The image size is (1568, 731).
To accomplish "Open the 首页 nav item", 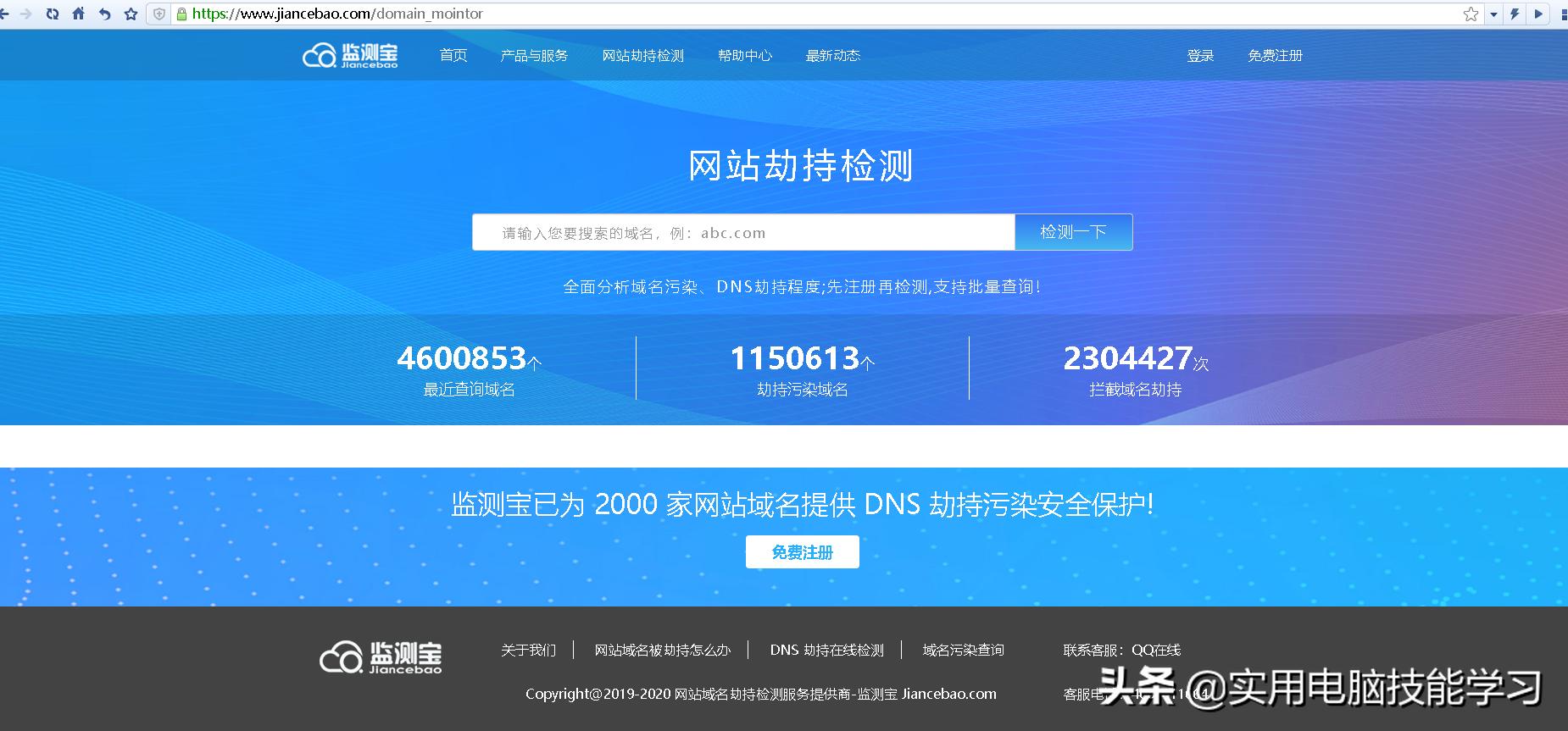I will point(453,55).
